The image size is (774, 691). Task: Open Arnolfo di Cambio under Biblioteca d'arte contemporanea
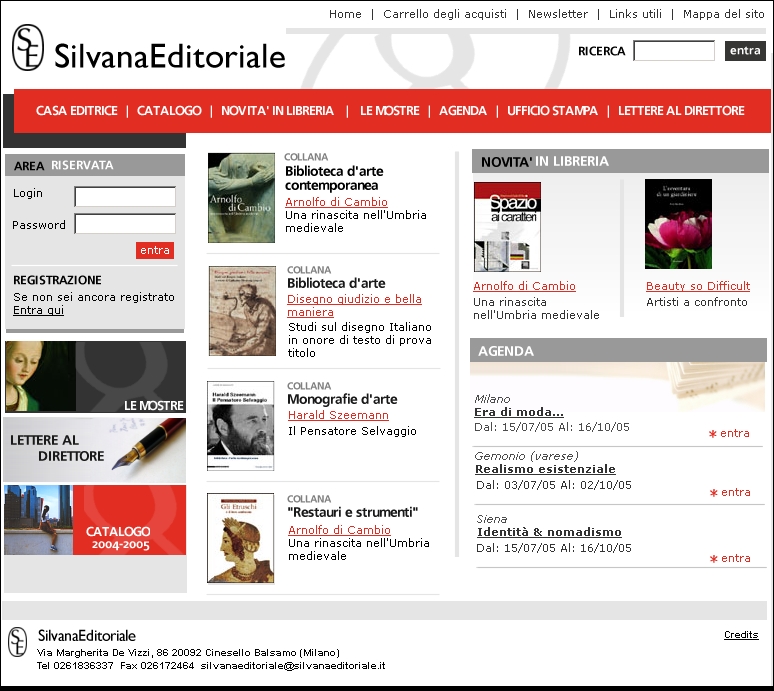(336, 202)
